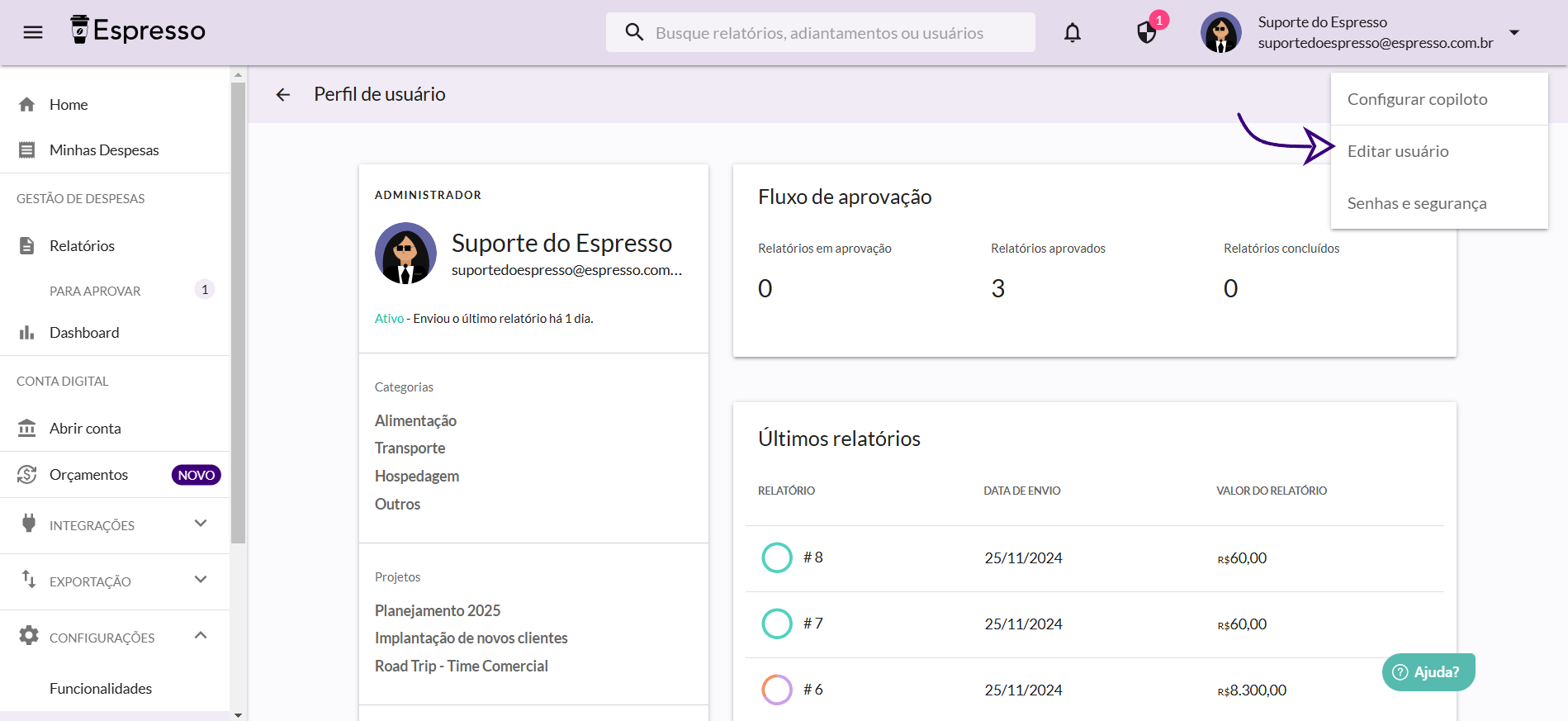
Task: Go back with the arrow icon
Action: tap(283, 95)
